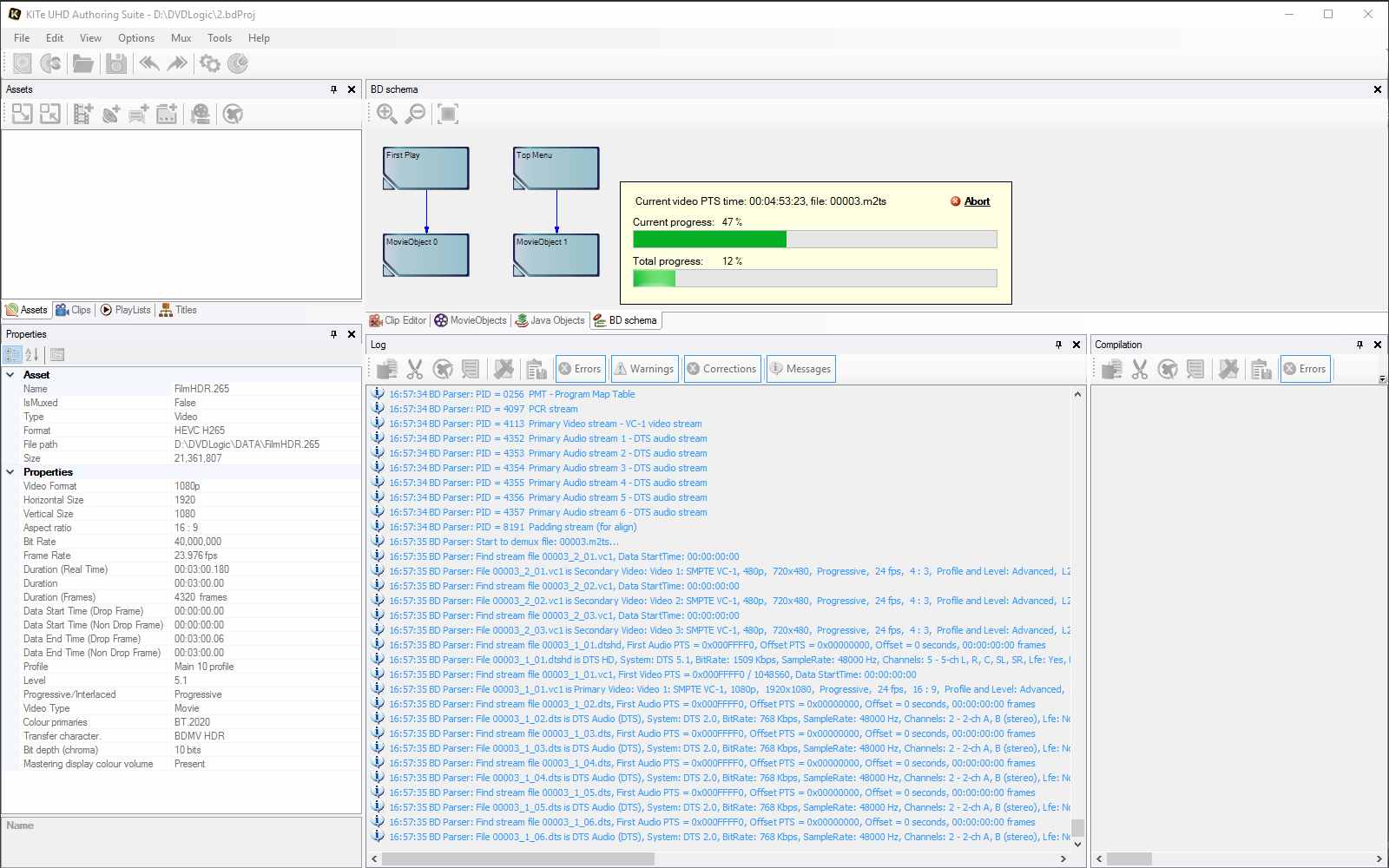Fit the BD schema to window
Viewport: 1389px width, 868px height.
click(448, 114)
